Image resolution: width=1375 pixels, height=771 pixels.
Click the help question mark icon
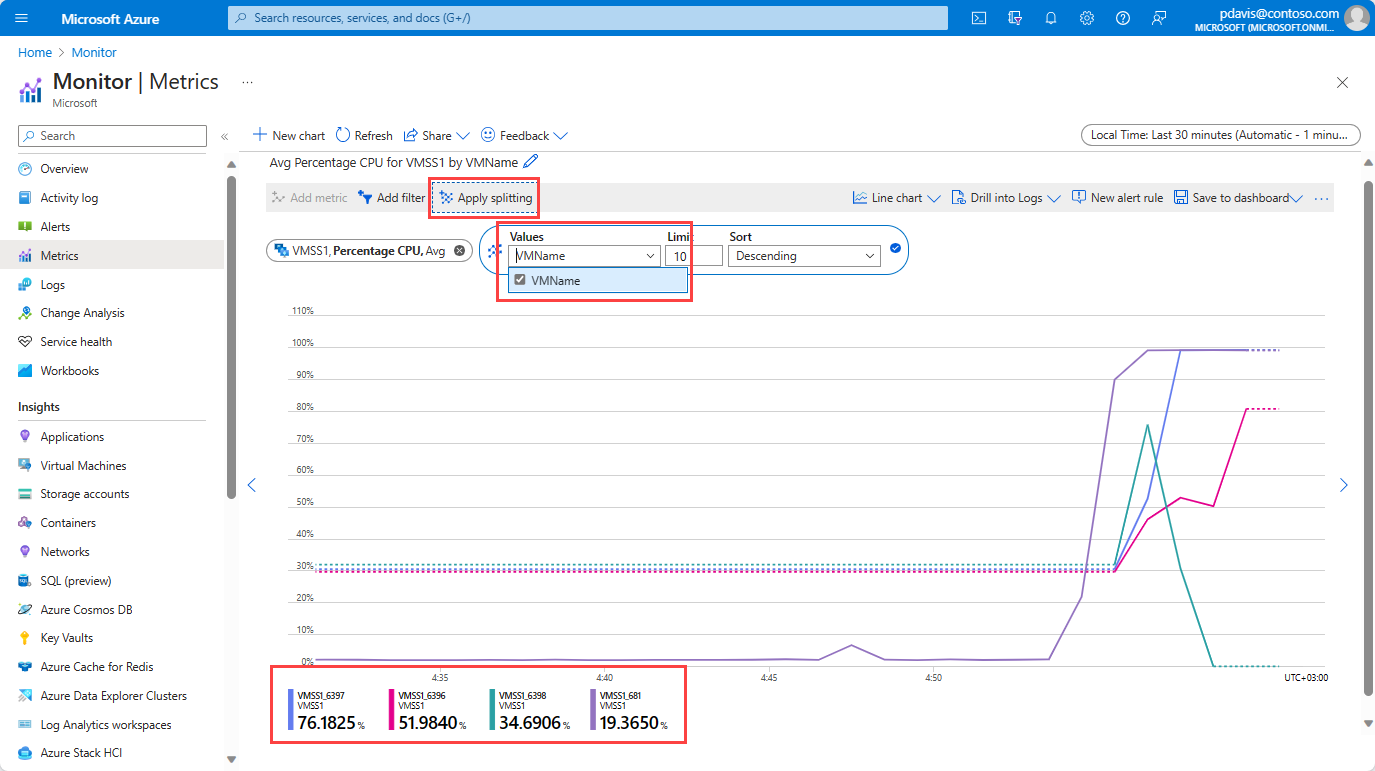tap(1123, 18)
